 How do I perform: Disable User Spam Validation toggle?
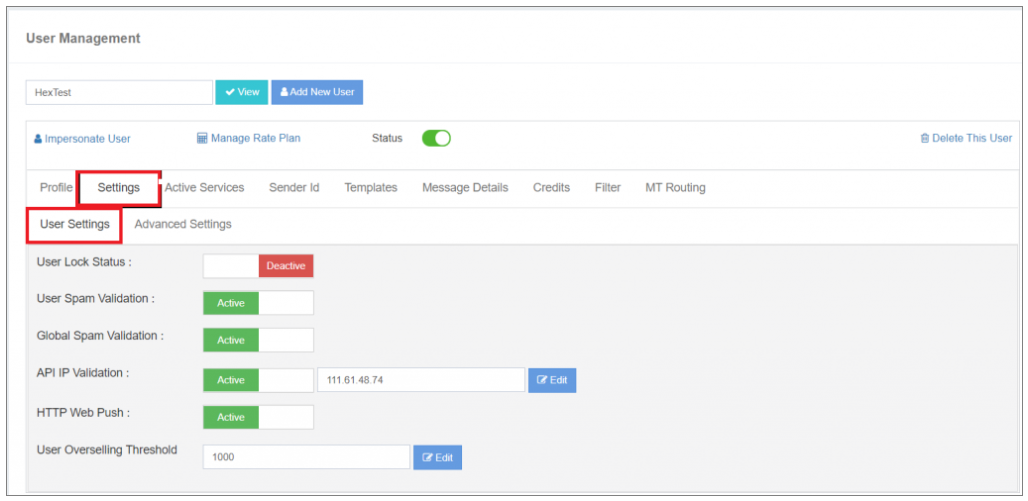(258, 302)
